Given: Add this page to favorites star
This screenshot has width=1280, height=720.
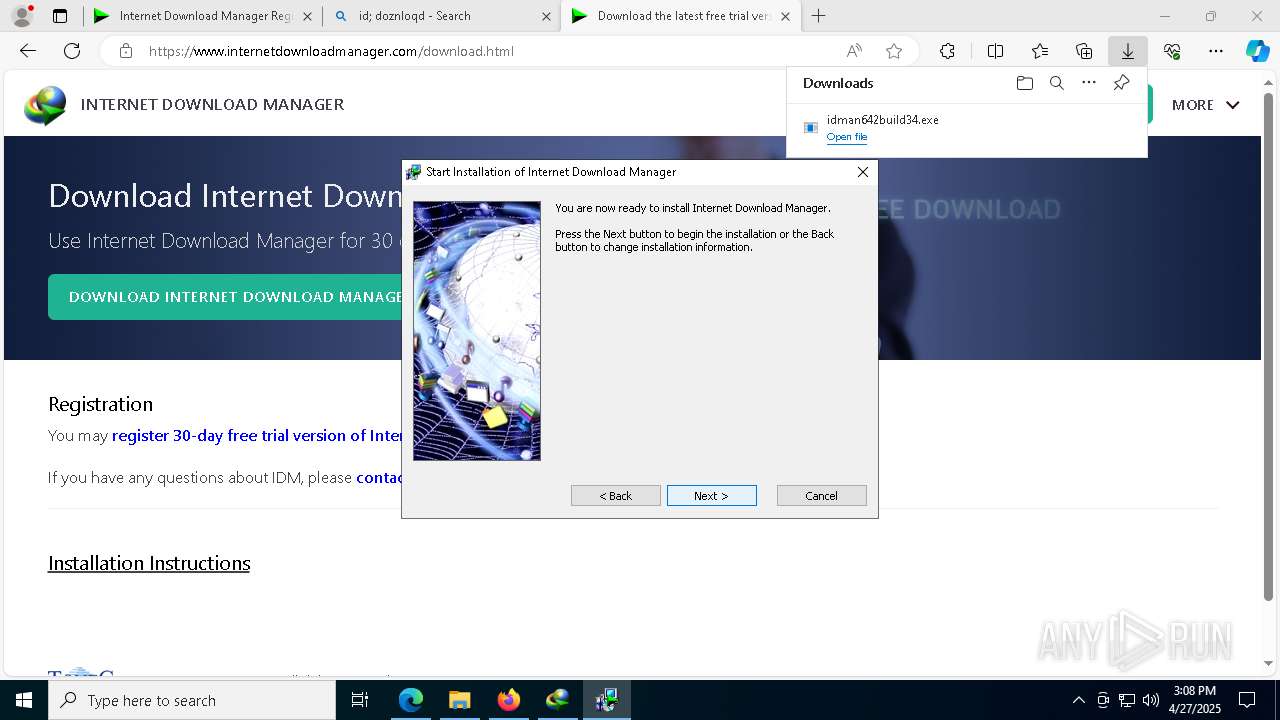Looking at the screenshot, I should [894, 51].
